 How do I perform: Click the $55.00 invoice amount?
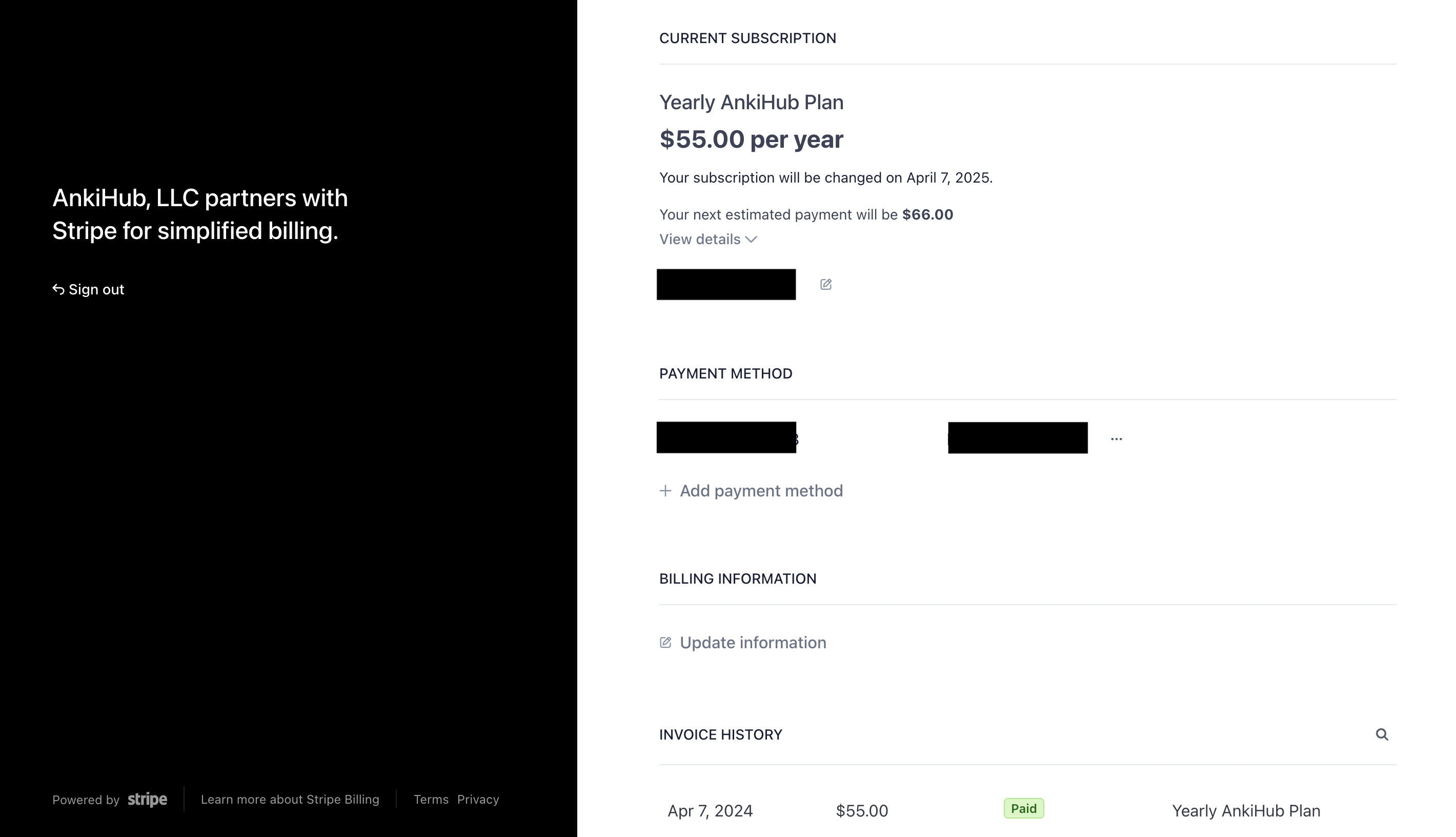point(862,810)
